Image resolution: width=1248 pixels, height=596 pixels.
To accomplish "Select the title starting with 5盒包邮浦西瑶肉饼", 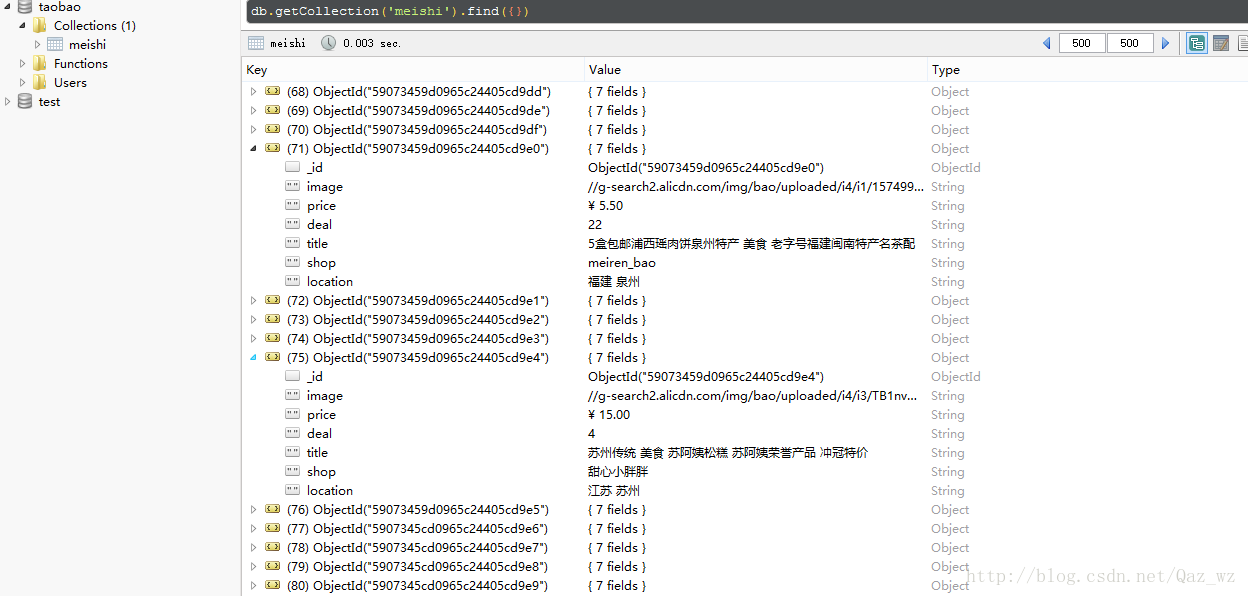I will (751, 243).
